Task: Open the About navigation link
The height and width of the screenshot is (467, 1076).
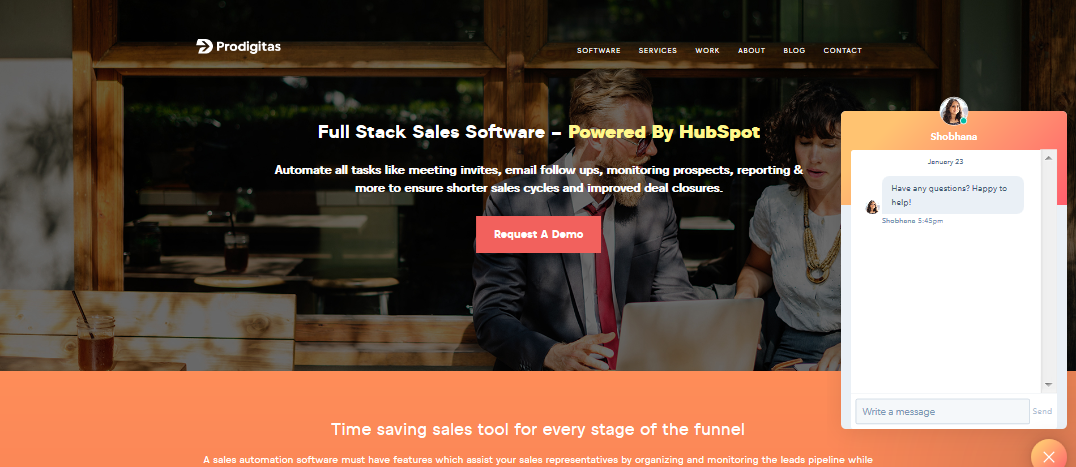Action: coord(751,51)
